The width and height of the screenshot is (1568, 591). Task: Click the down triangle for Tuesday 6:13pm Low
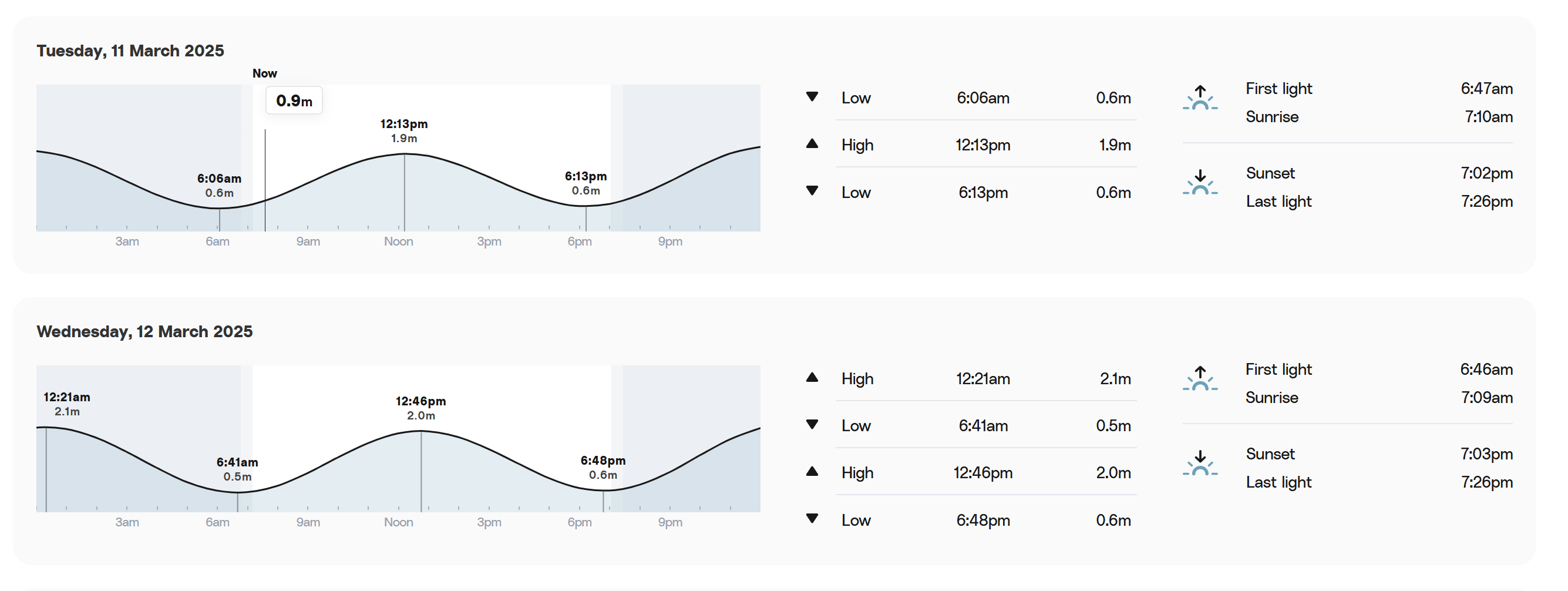812,191
